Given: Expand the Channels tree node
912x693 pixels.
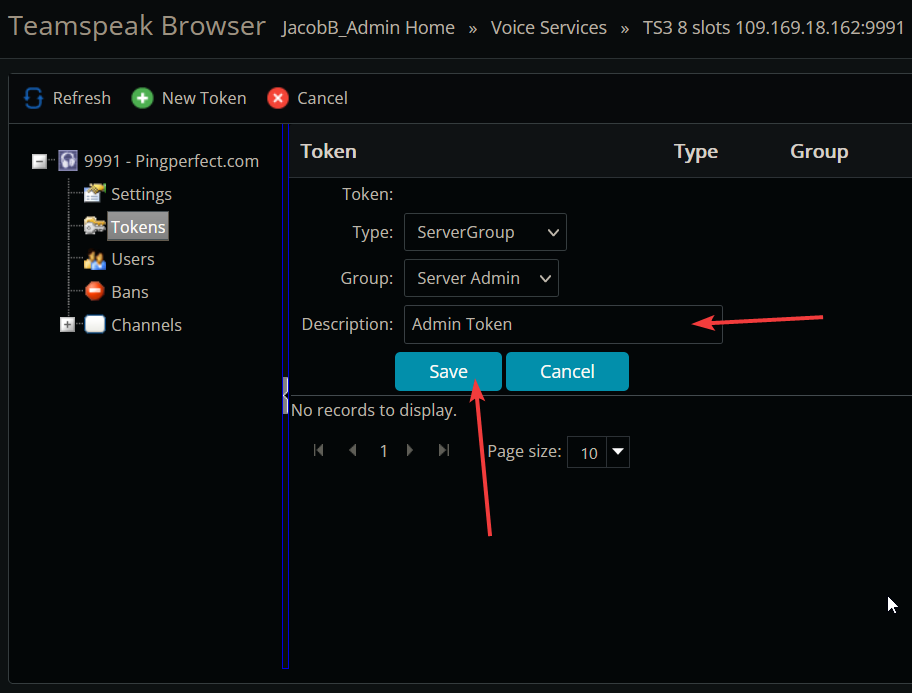Looking at the screenshot, I should (x=68, y=325).
